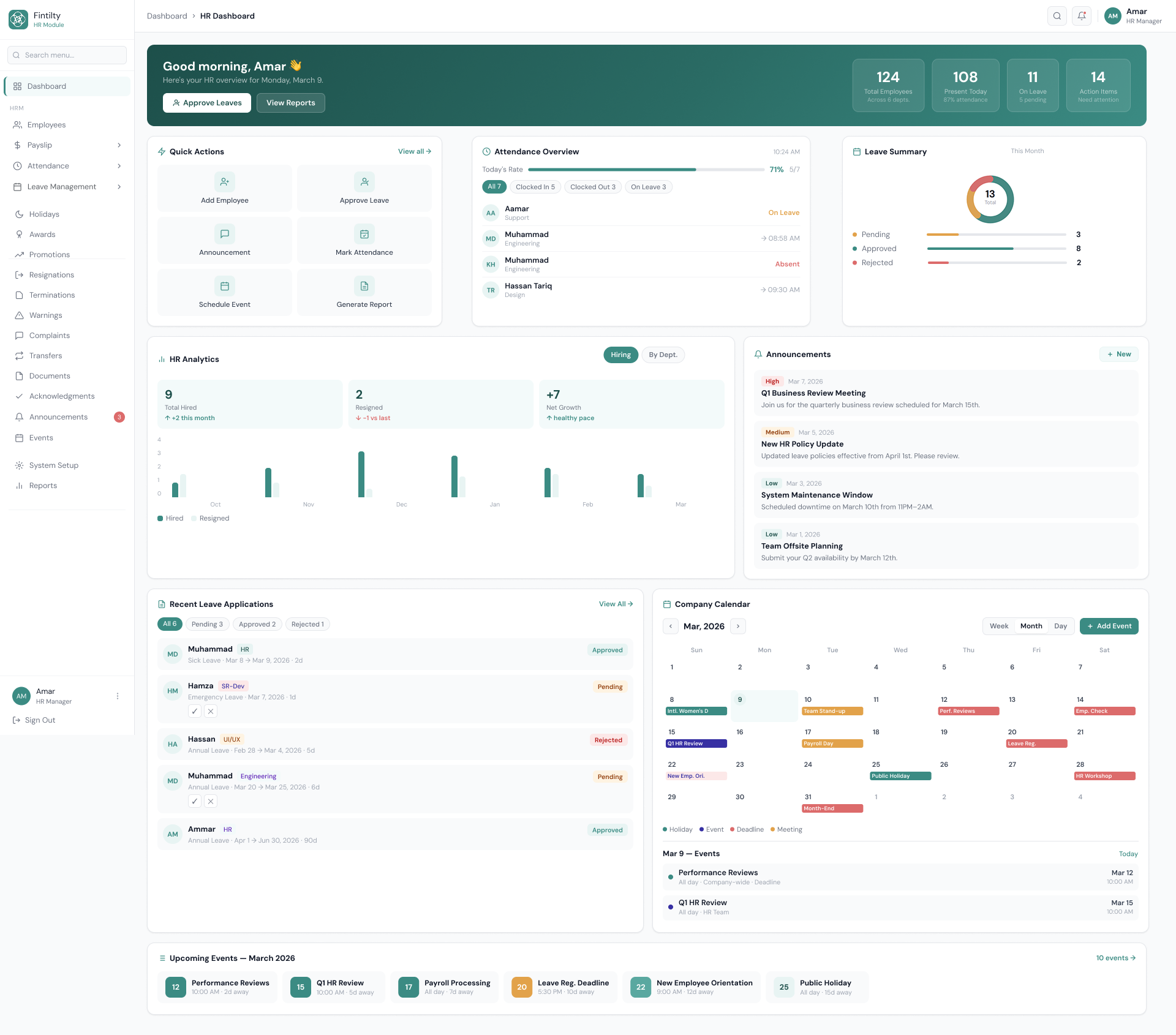Image resolution: width=1176 pixels, height=1035 pixels.
Task: Open the Payroll Day calendar event
Action: pyautogui.click(x=832, y=743)
